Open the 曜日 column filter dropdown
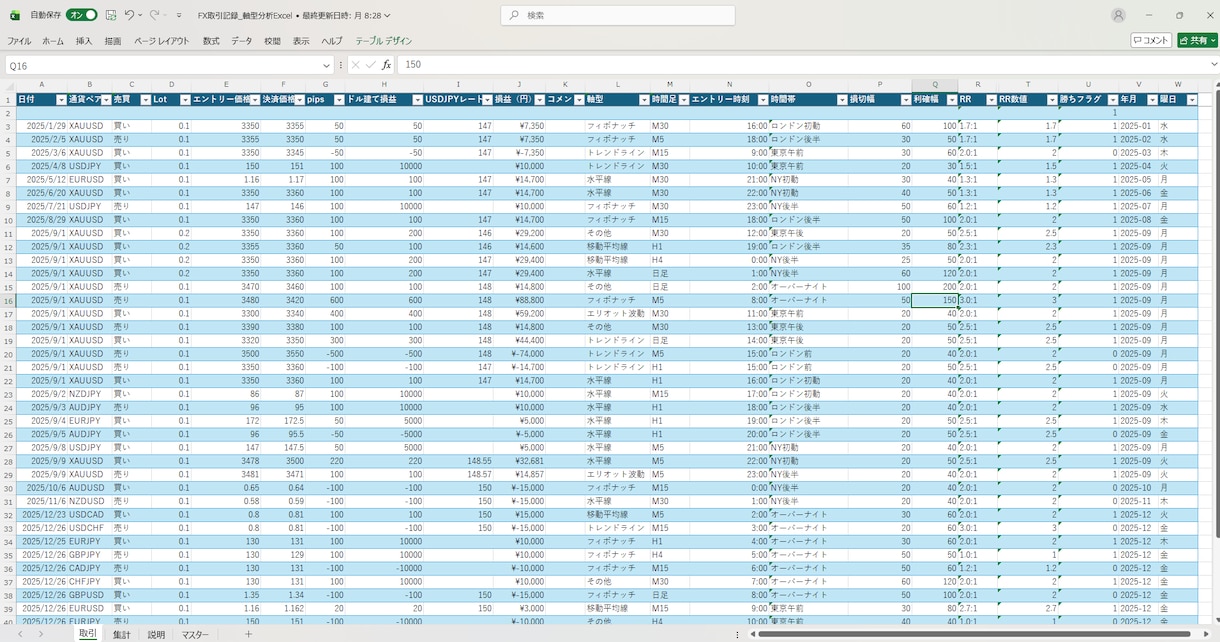The height and width of the screenshot is (642, 1220). point(1192,100)
